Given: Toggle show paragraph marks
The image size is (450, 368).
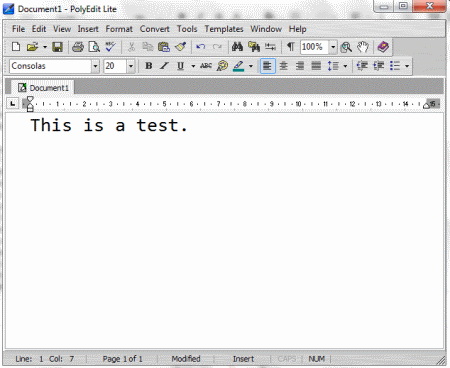Looking at the screenshot, I should (x=291, y=47).
